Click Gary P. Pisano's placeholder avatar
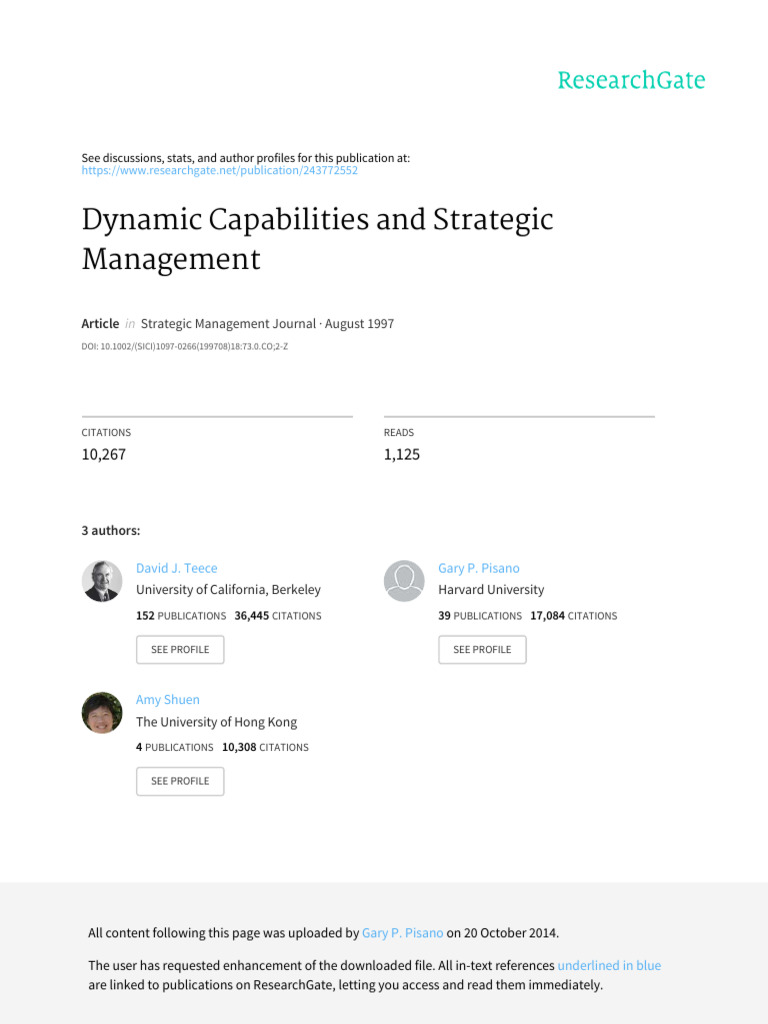This screenshot has height=1024, width=768. [x=404, y=581]
